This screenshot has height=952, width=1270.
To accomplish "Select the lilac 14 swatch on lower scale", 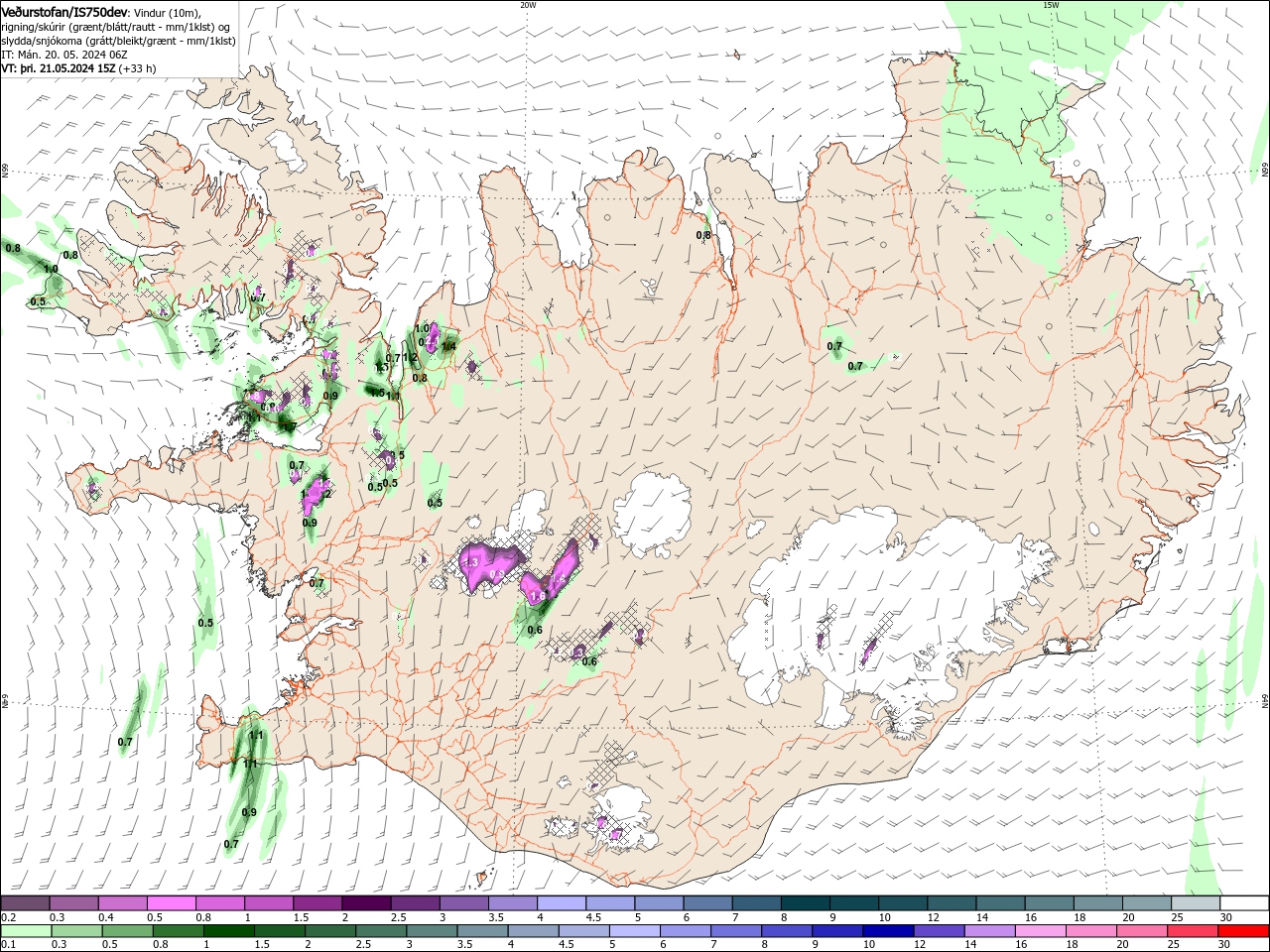I will pyautogui.click(x=988, y=931).
